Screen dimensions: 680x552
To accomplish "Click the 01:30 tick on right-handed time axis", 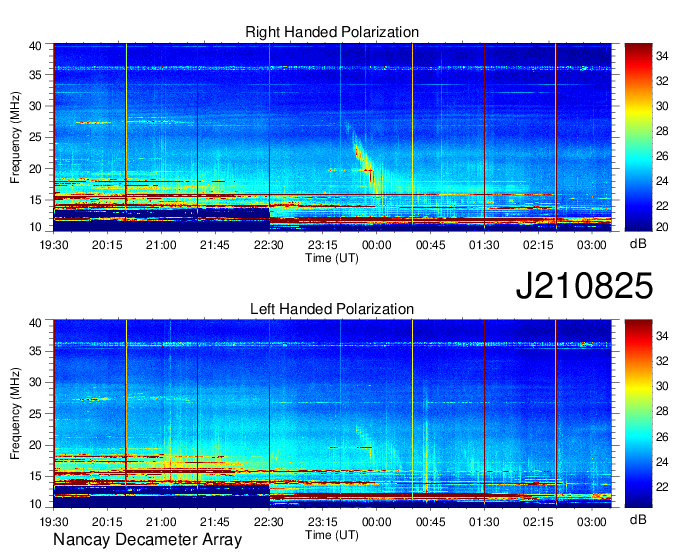I will [484, 245].
